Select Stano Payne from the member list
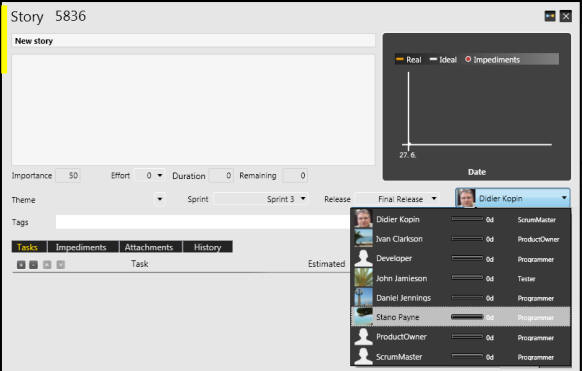 tap(460, 317)
